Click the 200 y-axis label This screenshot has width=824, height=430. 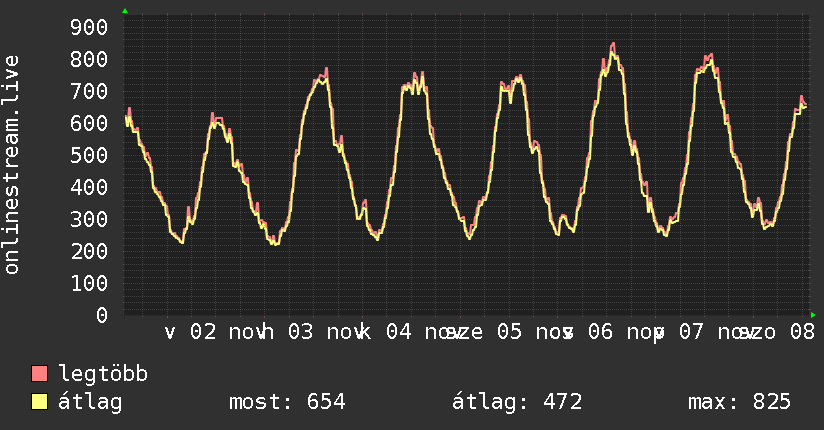coord(89,251)
